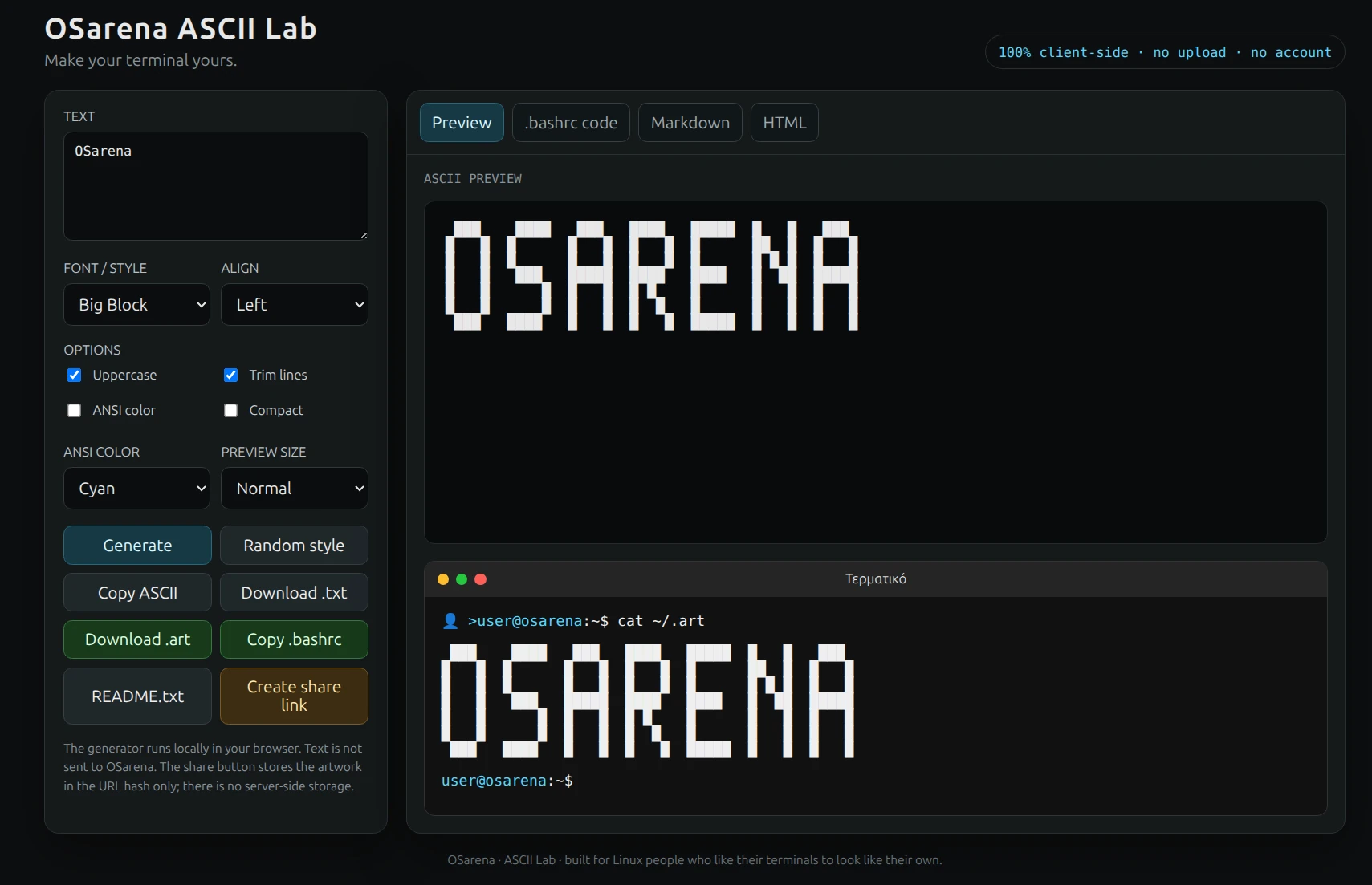
Task: Switch to the .bashrc code tab
Action: [x=571, y=123]
